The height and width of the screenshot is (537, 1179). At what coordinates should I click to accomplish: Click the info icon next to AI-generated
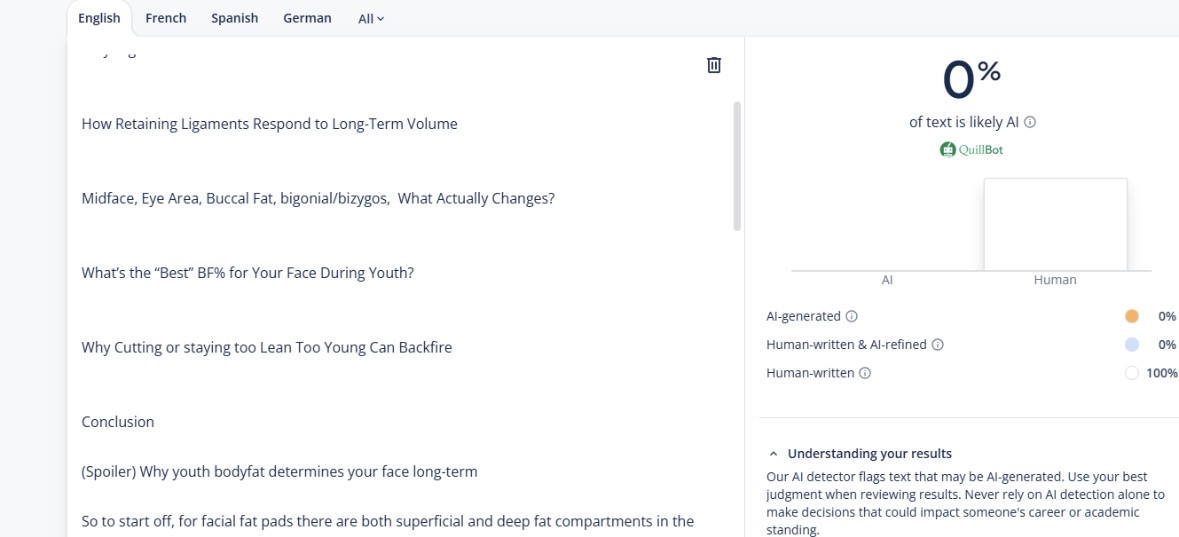pos(852,316)
